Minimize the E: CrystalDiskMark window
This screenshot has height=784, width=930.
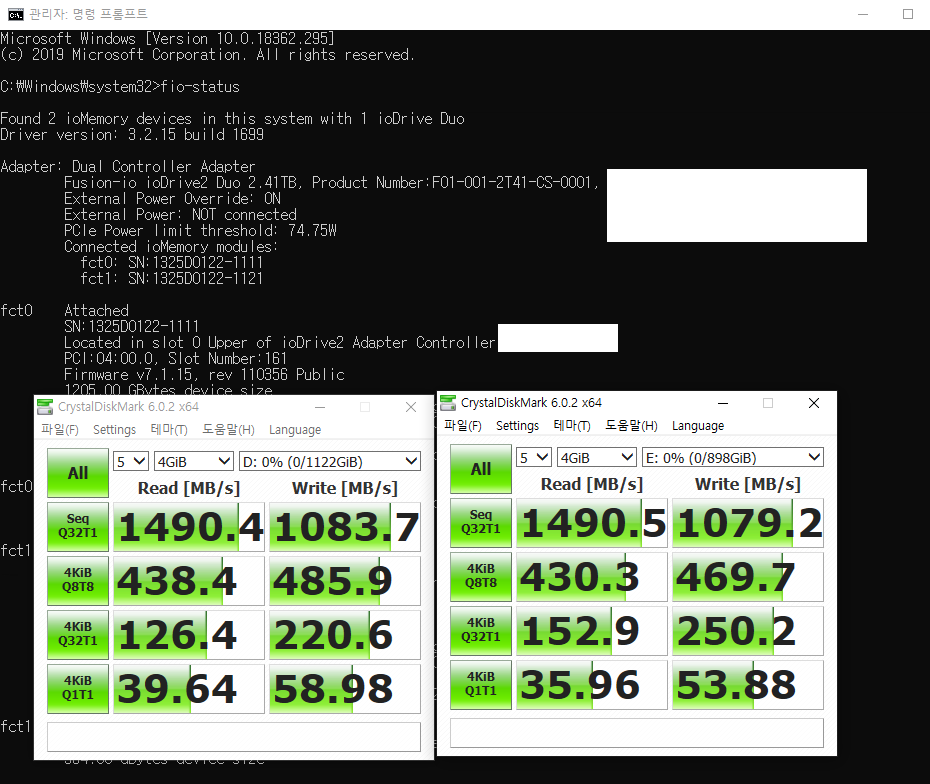click(x=723, y=403)
